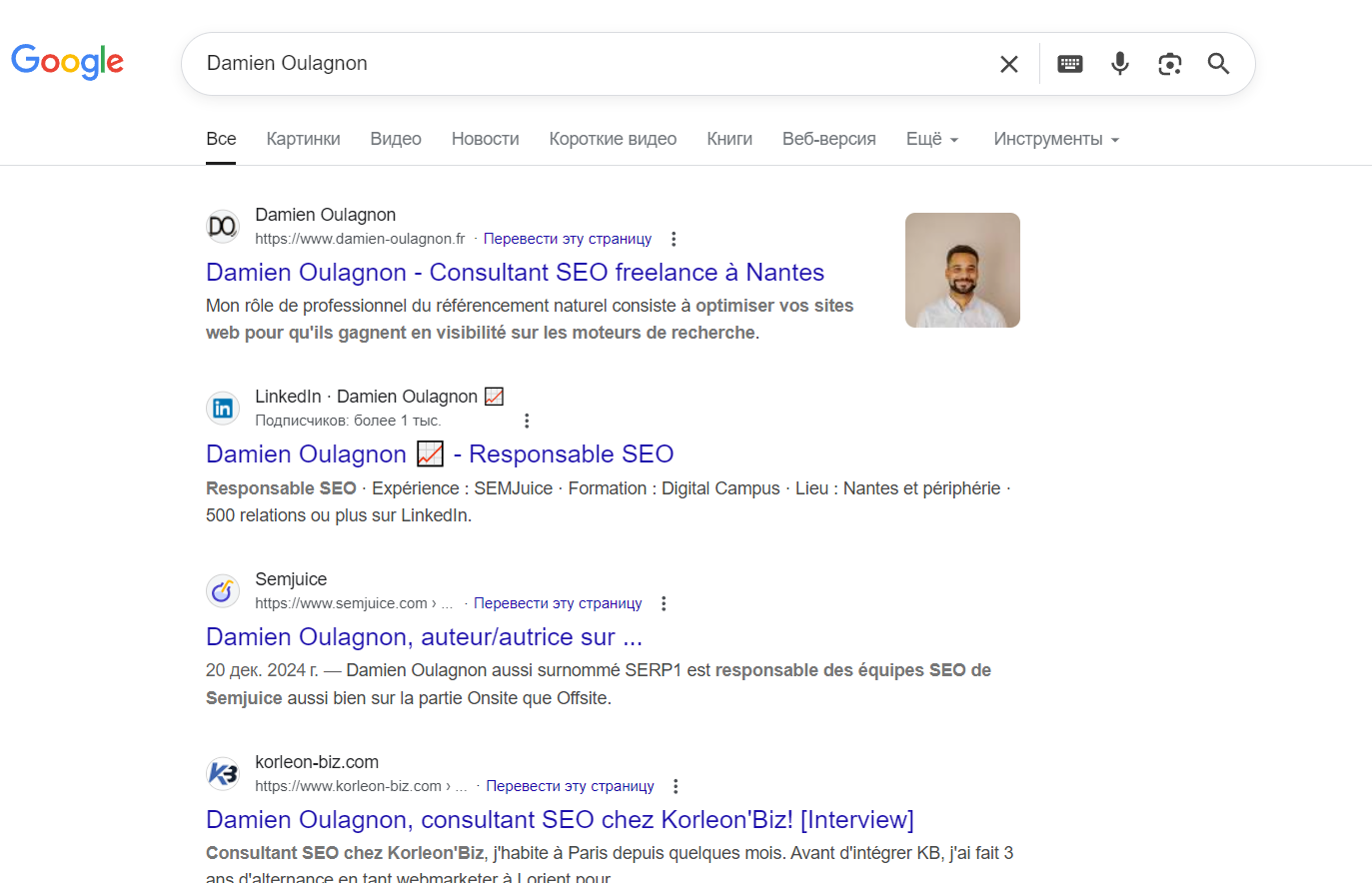Screen dimensions: 1372x883
Task: Click the korleon-biz.com favicon
Action: coord(222,773)
